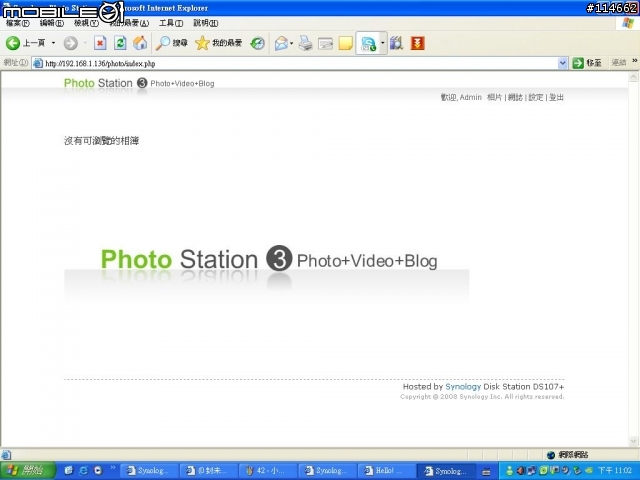Click the Skype toolbar icon
This screenshot has height=480, width=640.
tap(368, 43)
